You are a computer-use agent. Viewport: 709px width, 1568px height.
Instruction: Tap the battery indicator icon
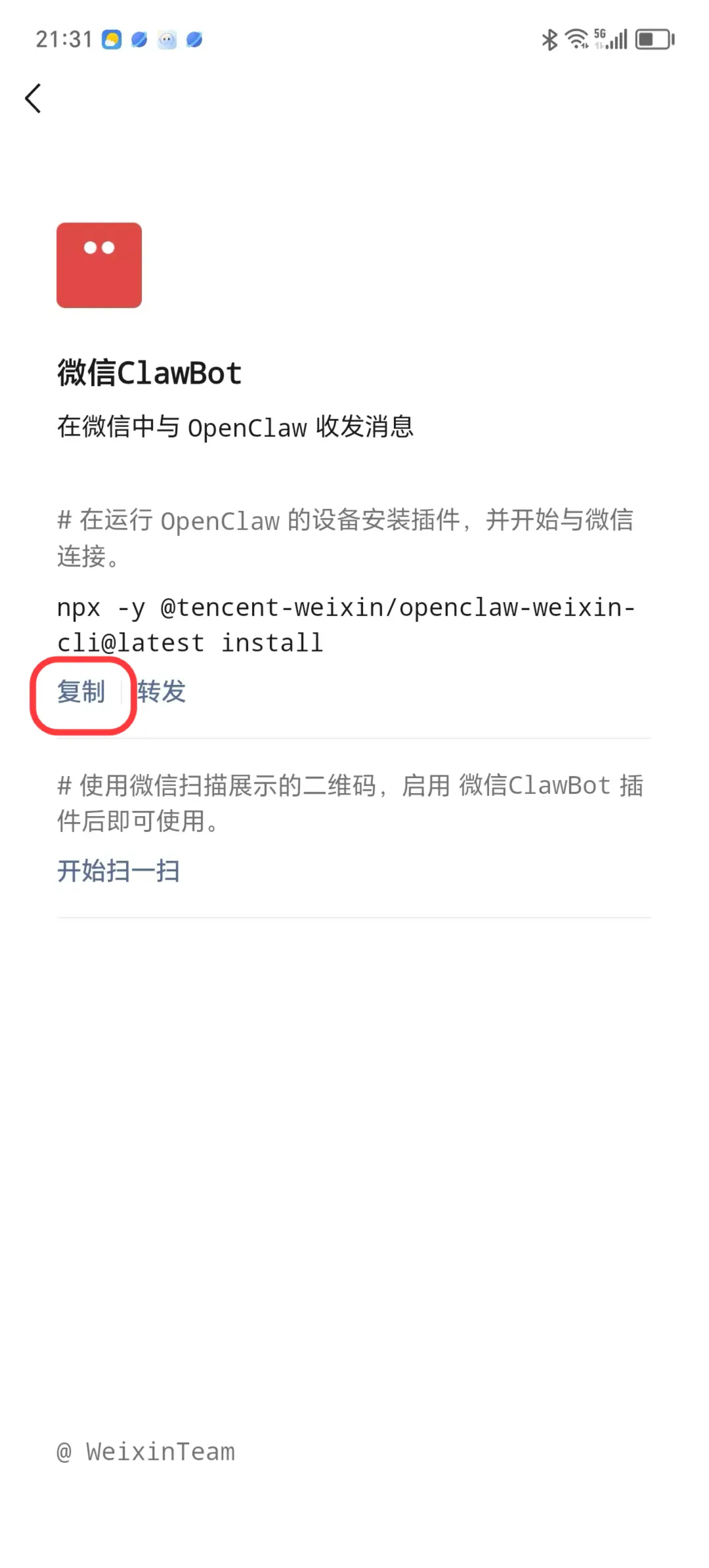point(655,39)
